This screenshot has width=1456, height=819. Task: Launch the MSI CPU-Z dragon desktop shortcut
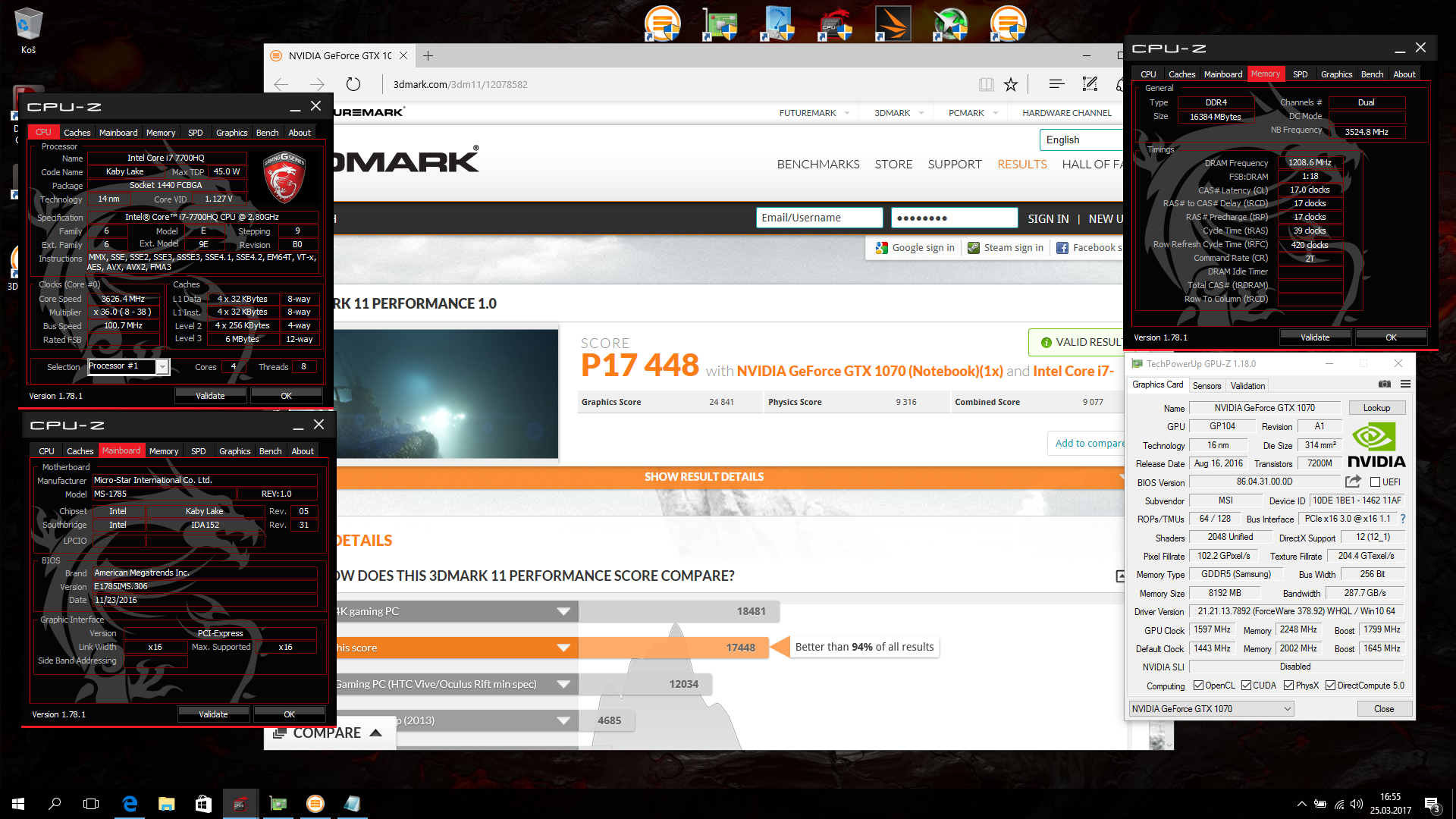835,23
